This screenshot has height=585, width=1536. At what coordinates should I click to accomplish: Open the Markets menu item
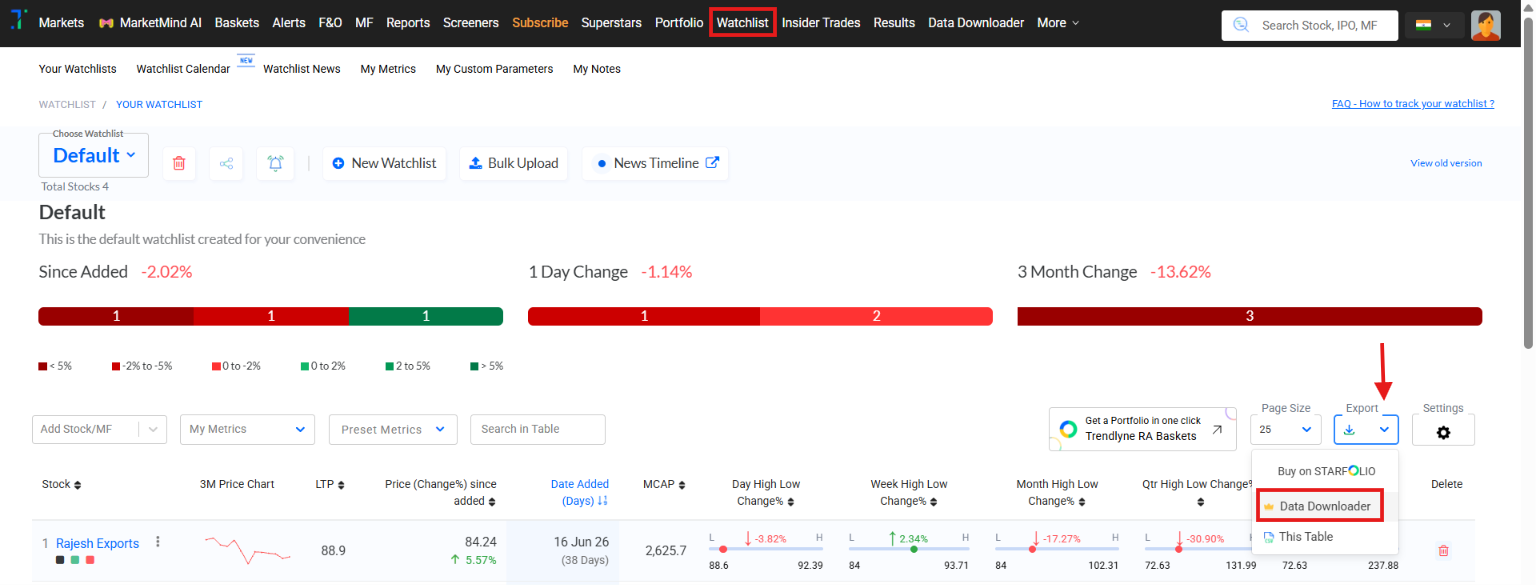coord(61,22)
